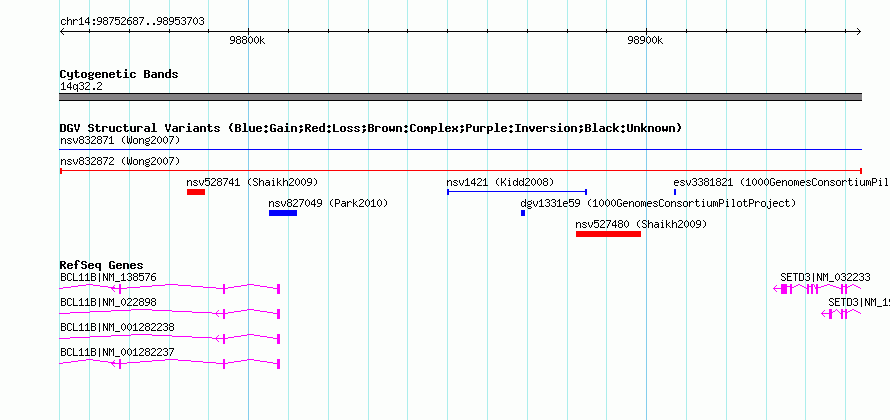Click the BCL11B NM_022898 transcript glyph
This screenshot has width=890, height=420.
point(170,314)
